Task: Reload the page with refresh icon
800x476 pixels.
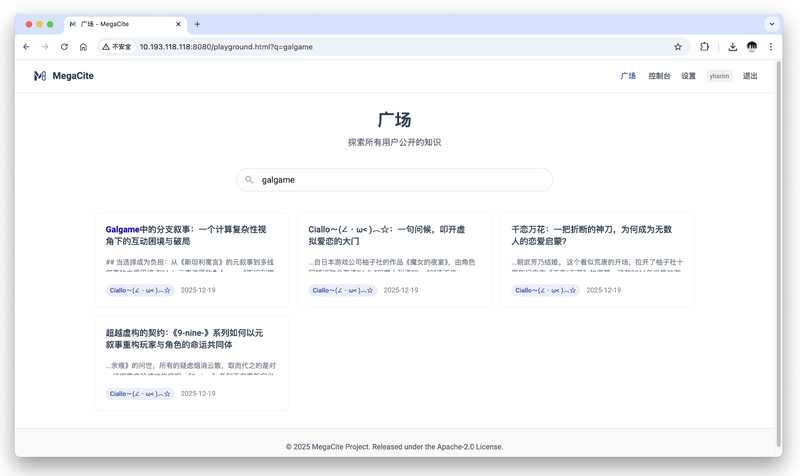Action: click(64, 47)
